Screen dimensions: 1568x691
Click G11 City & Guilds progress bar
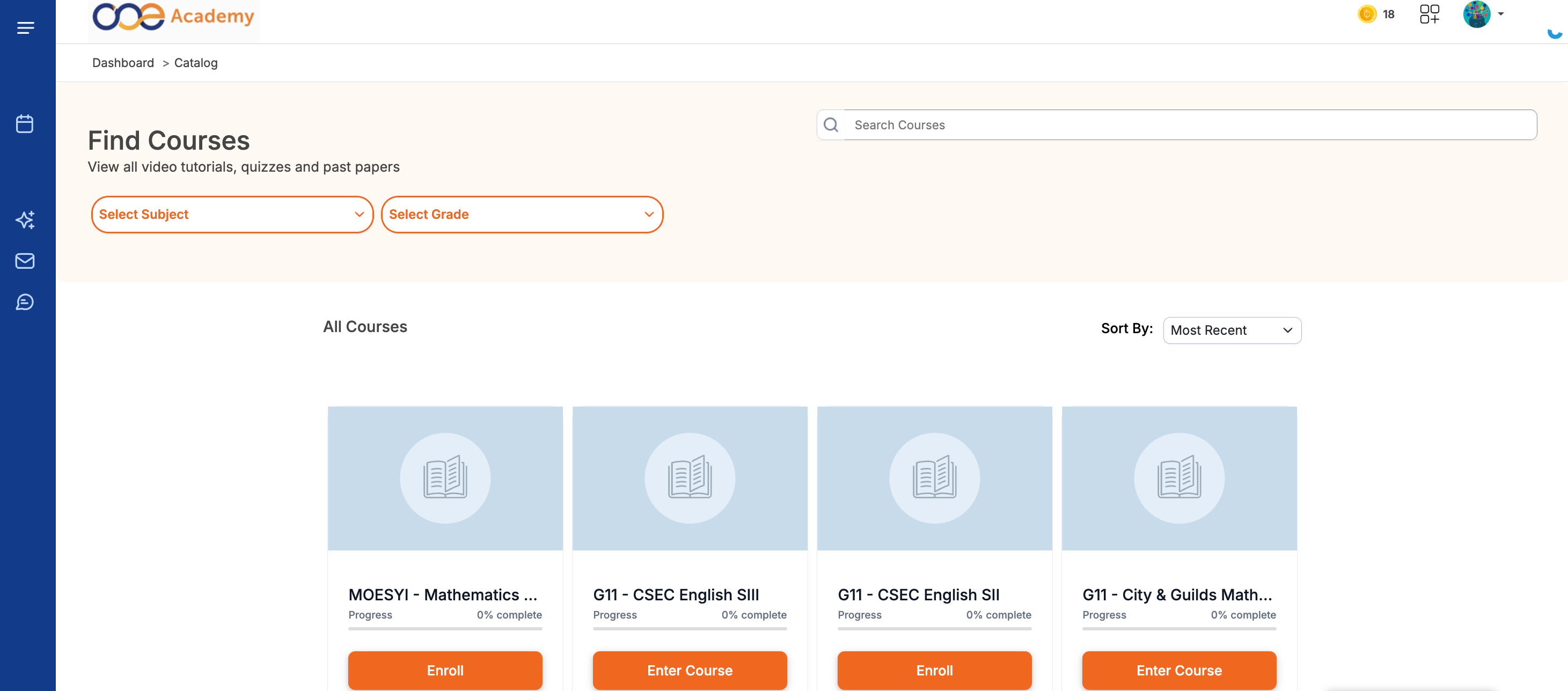1179,628
